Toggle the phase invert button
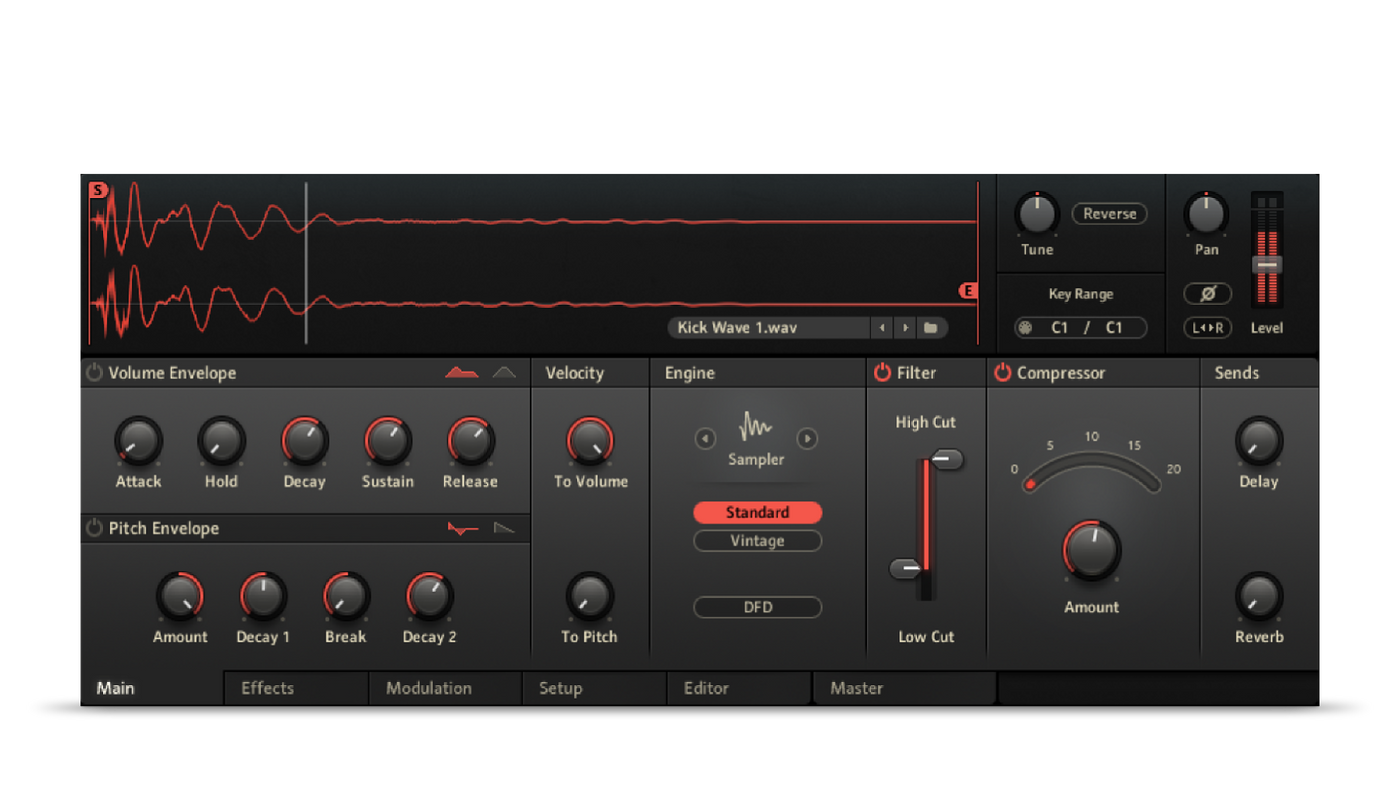Viewport: 1400px width, 798px height. (x=1207, y=294)
